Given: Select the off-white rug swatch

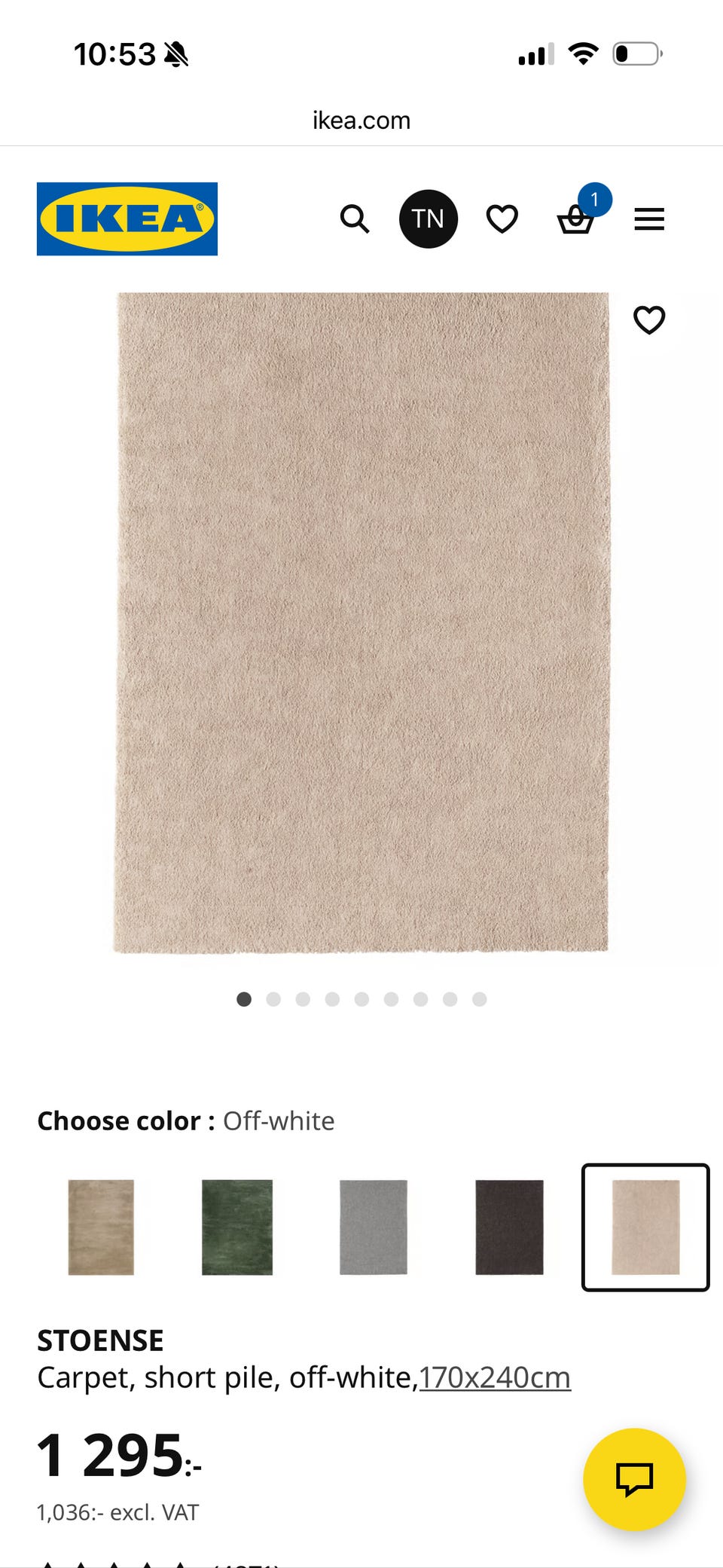Looking at the screenshot, I should click(645, 1227).
